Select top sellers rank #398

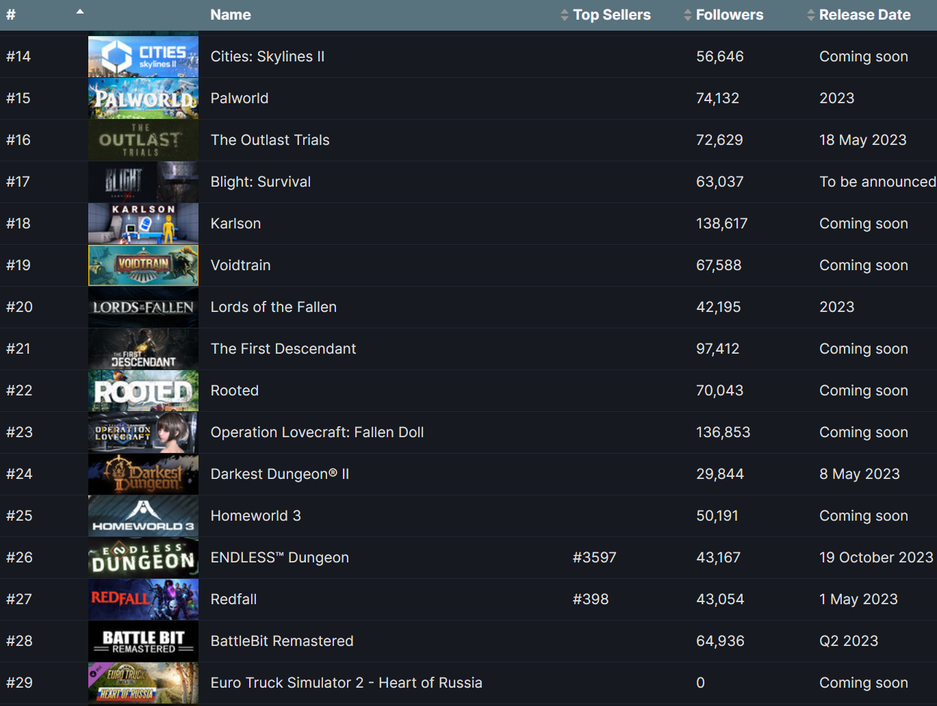point(590,600)
